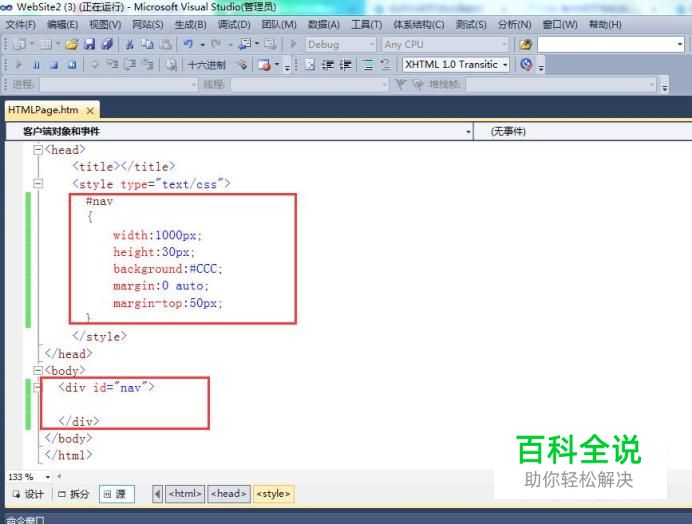Collapse the <style> code region
This screenshot has width=692, height=524.
38,183
